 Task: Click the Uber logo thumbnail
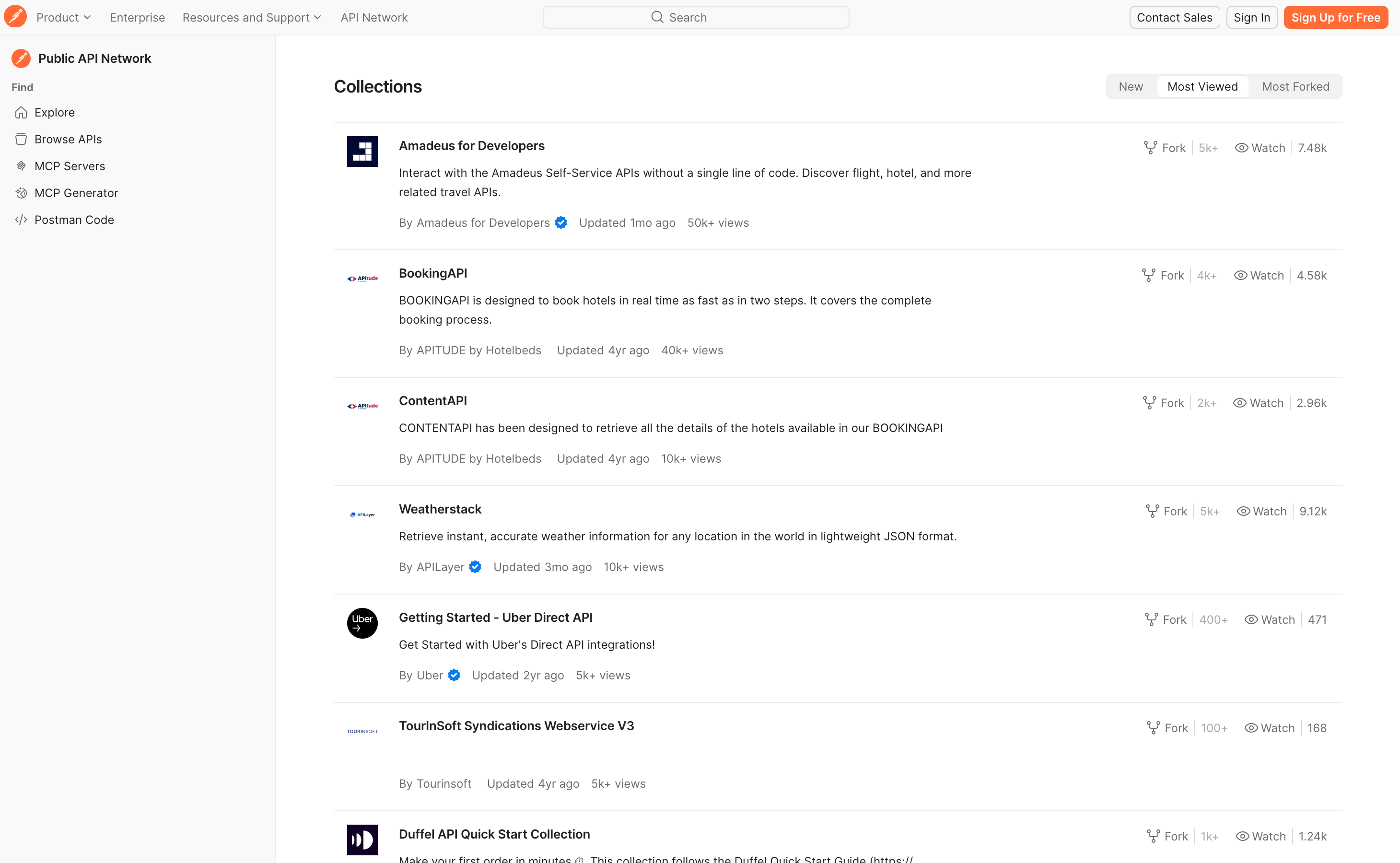coord(362,623)
